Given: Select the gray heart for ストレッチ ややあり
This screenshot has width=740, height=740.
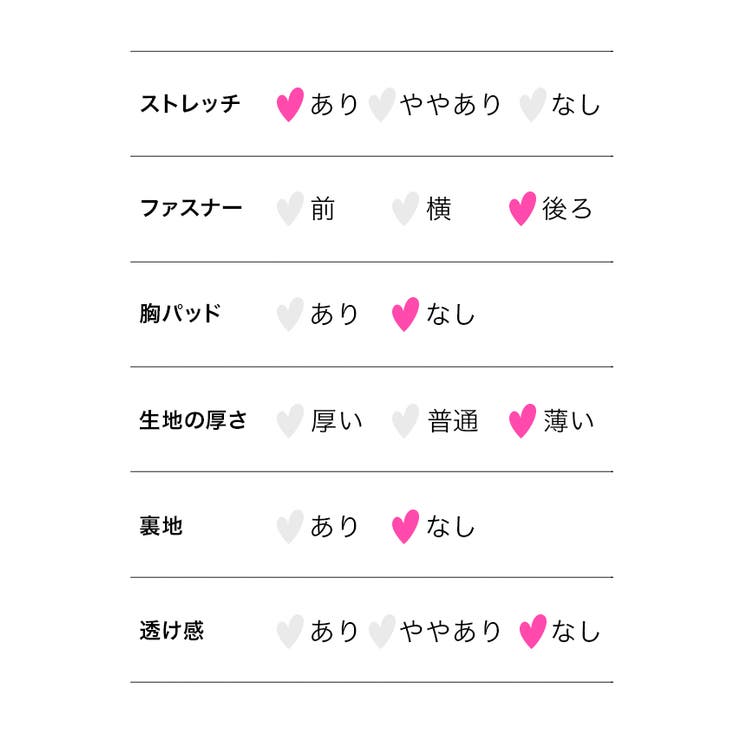Looking at the screenshot, I should pos(380,104).
